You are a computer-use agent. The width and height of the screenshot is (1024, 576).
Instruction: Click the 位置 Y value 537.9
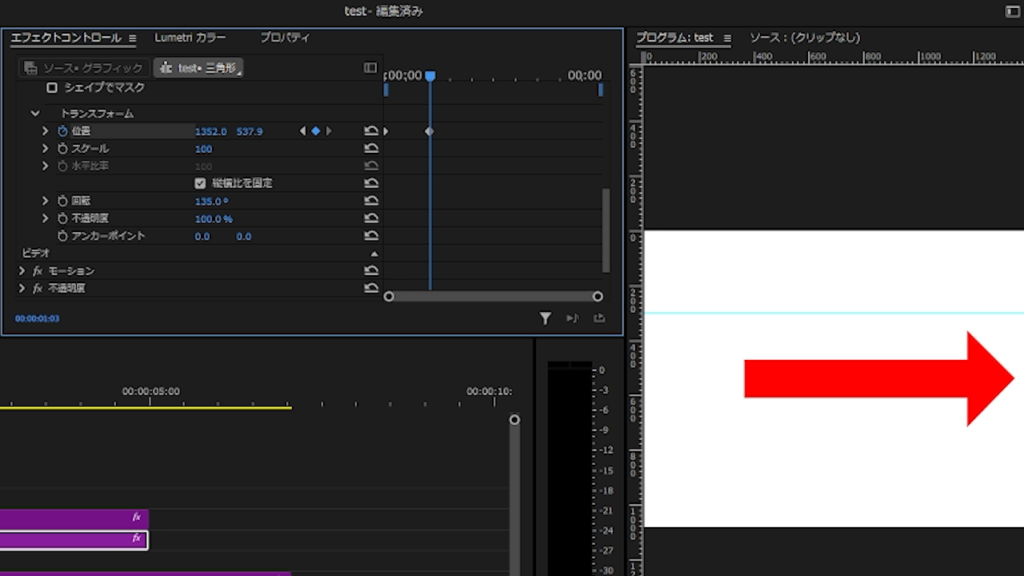pyautogui.click(x=249, y=132)
